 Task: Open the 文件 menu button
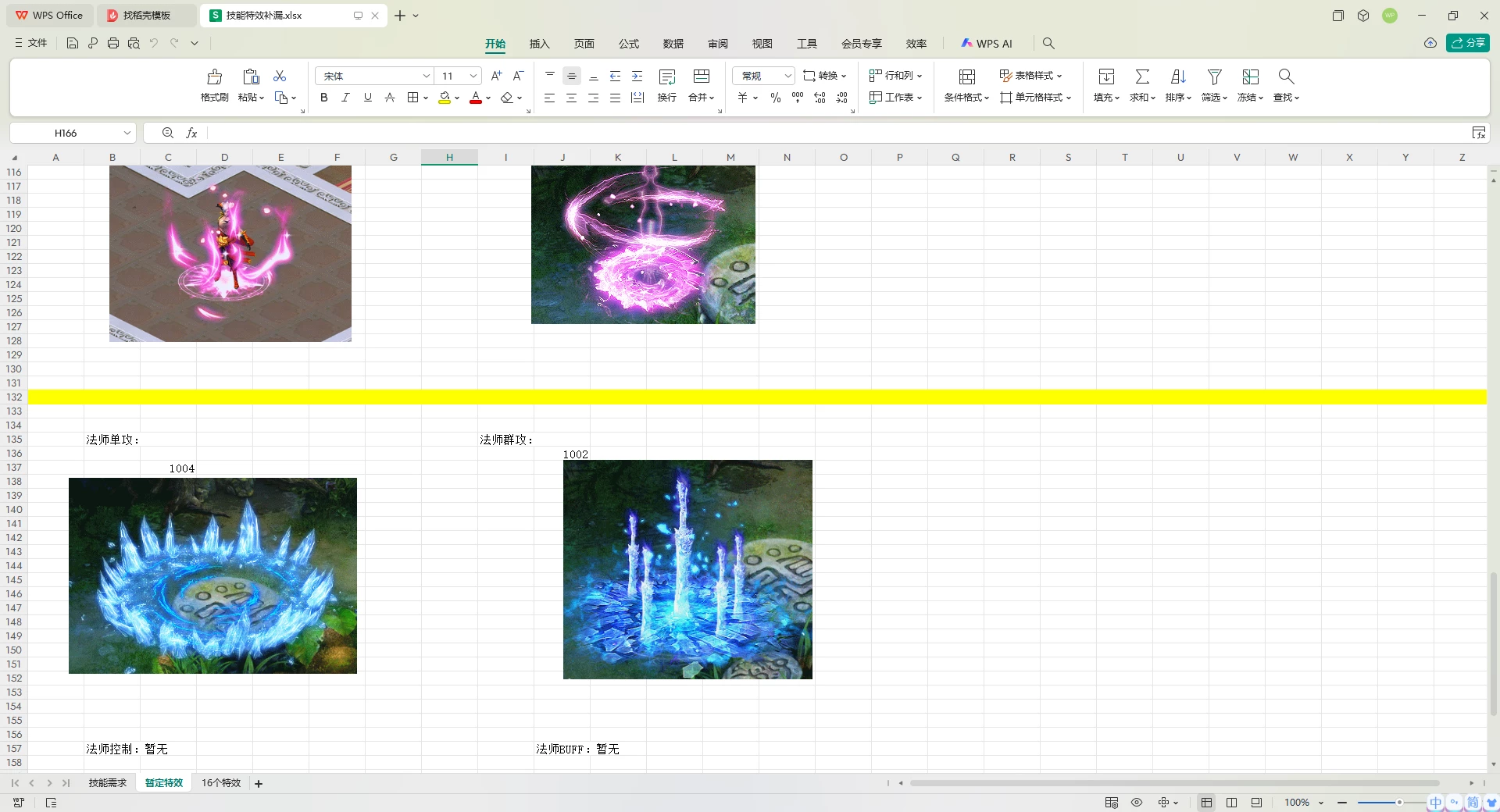pyautogui.click(x=31, y=44)
